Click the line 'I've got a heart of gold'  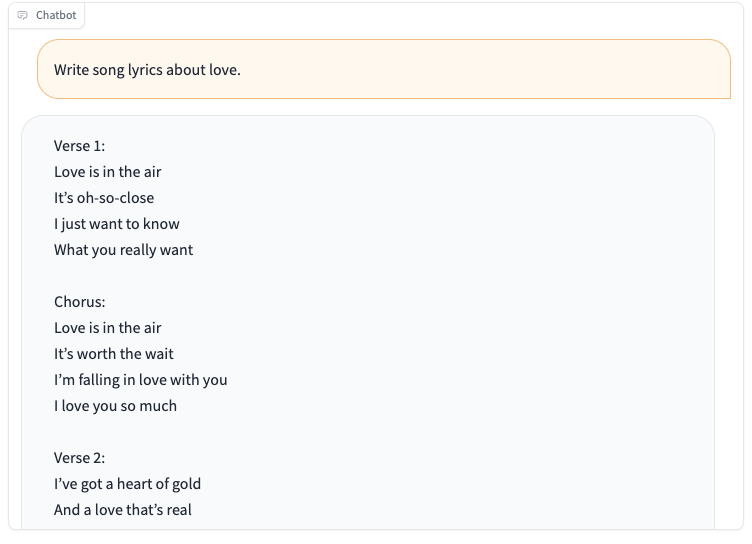click(x=127, y=484)
